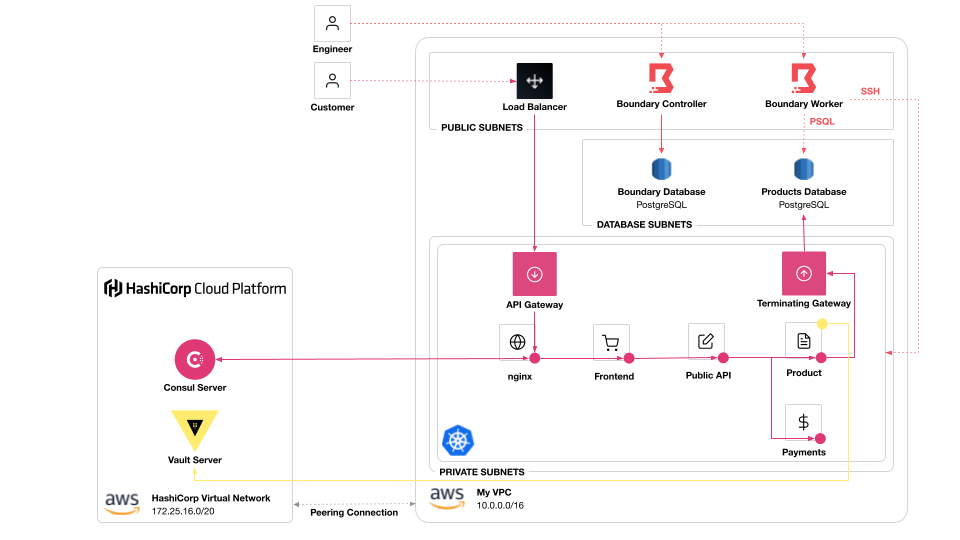Click the Frontend label
This screenshot has width=960, height=540.
(x=614, y=377)
